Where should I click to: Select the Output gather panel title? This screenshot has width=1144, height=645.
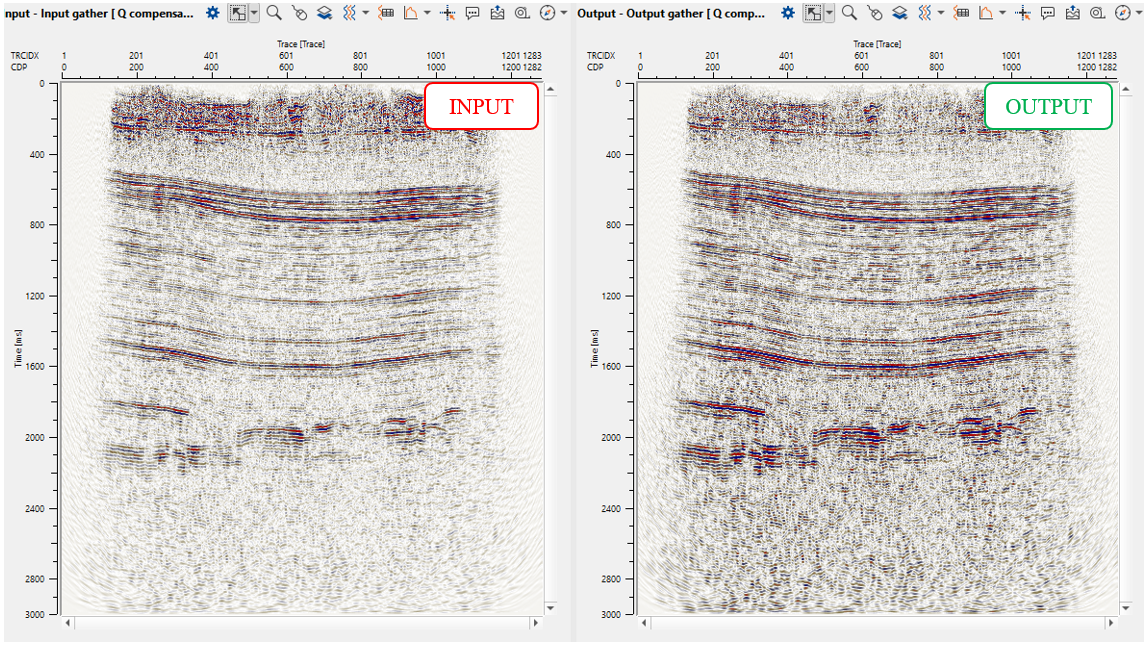(x=673, y=13)
